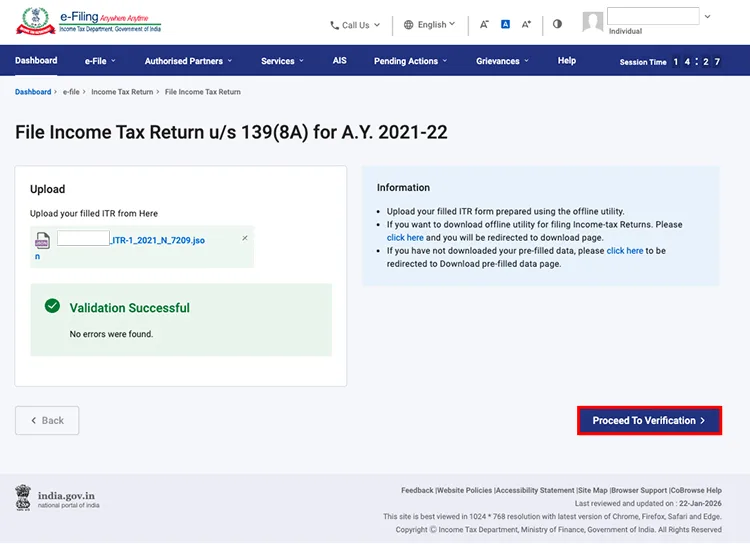Click the File Income Tax Return breadcrumb

(x=203, y=92)
